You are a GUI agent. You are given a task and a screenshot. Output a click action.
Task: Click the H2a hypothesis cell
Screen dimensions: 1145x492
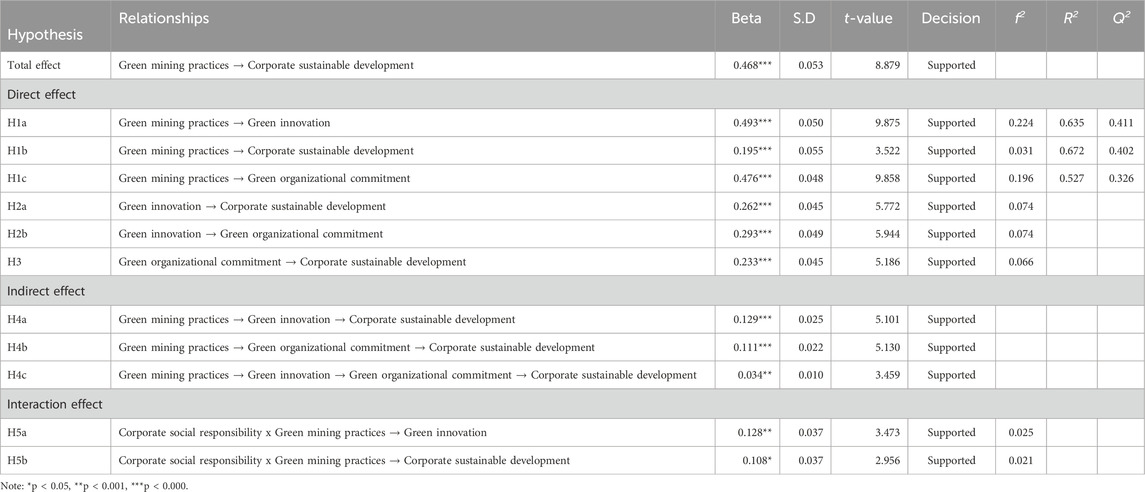(x=17, y=207)
